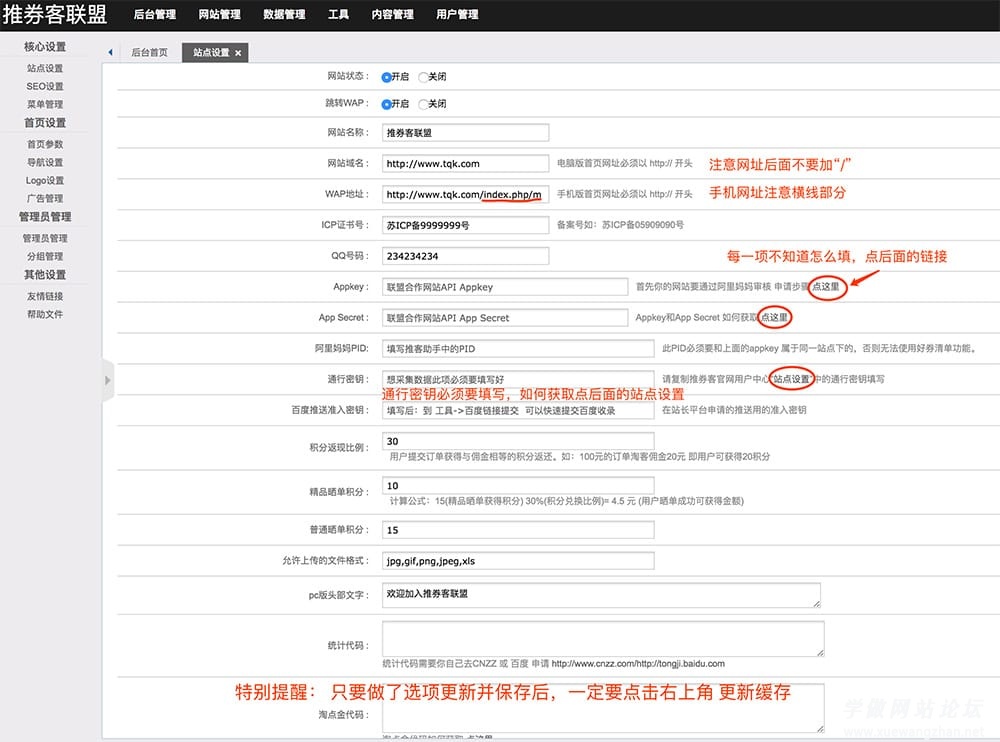Viewport: 1000px width, 742px height.
Task: Click the 统计代码 text area
Action: pyautogui.click(x=603, y=638)
